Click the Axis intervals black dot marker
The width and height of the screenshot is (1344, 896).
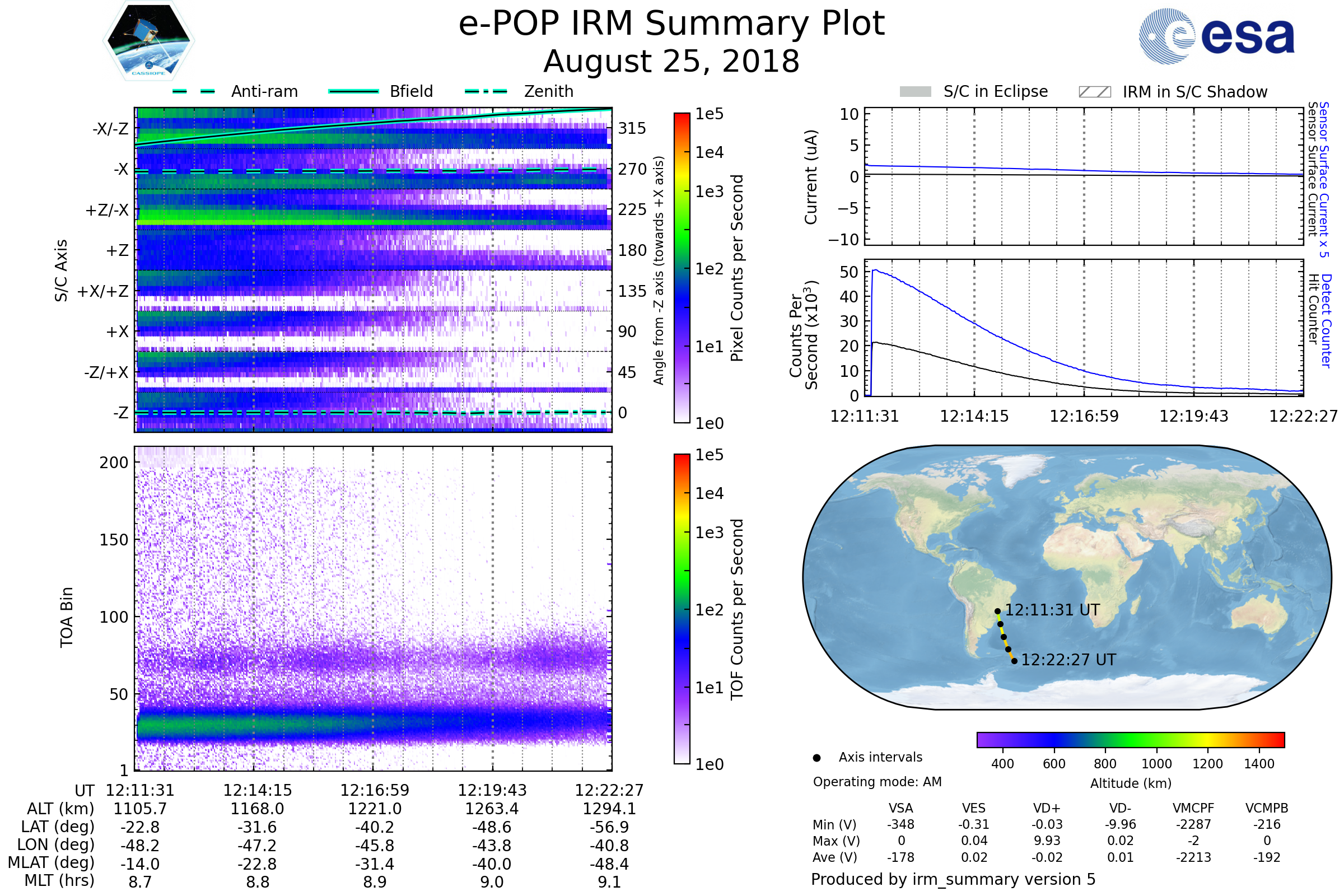(816, 758)
